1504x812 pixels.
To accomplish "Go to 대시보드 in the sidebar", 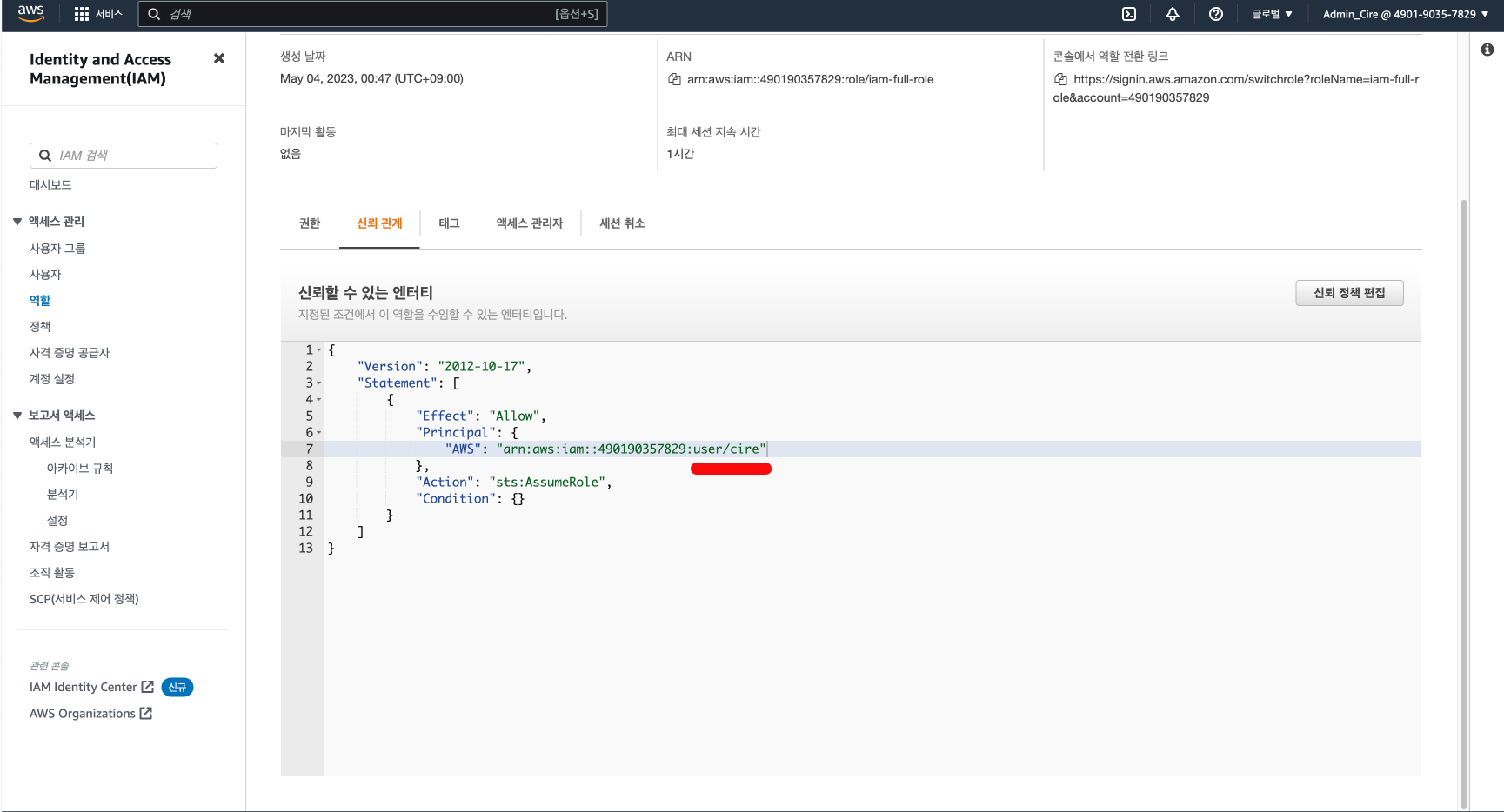I will (x=50, y=185).
